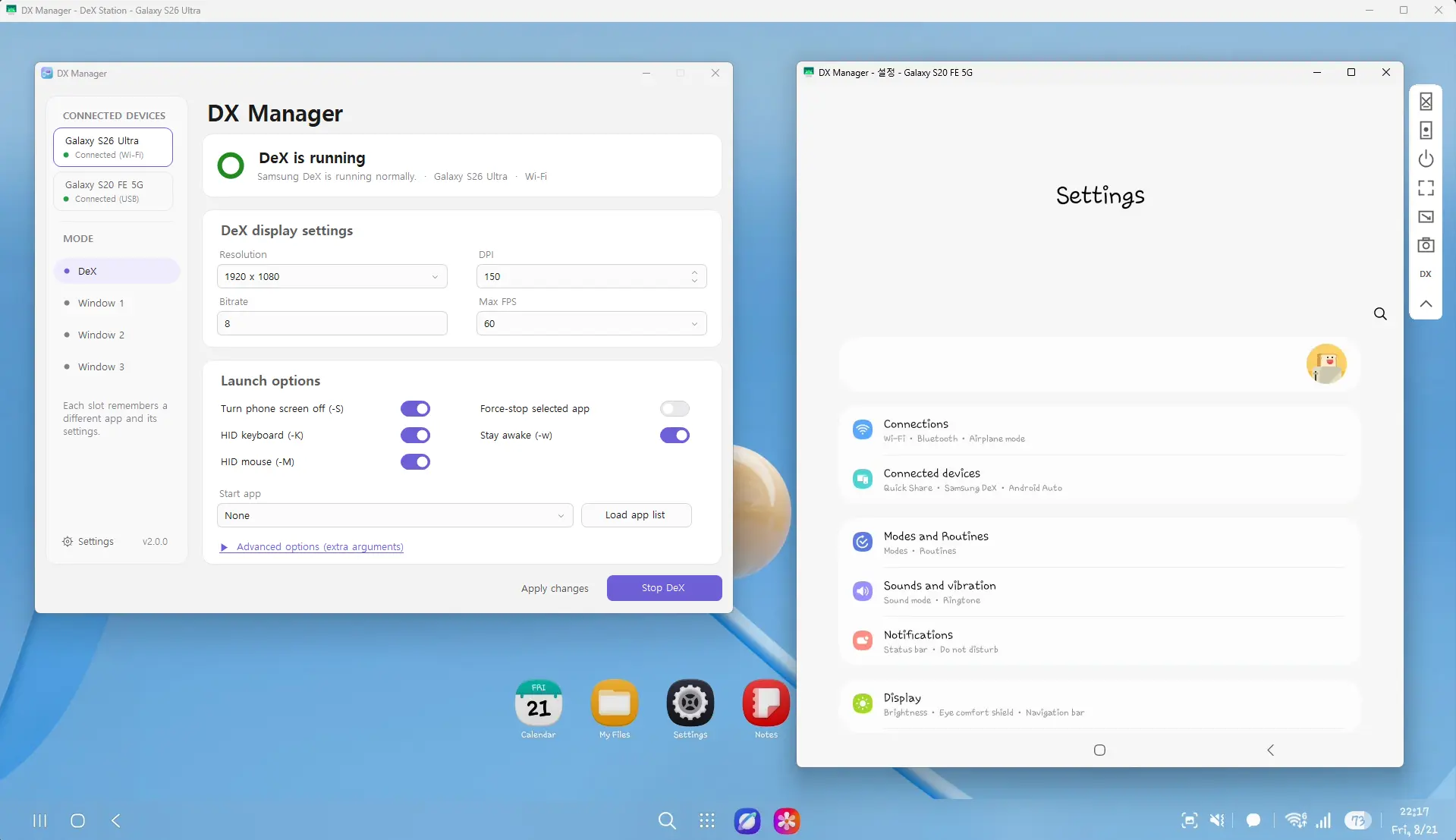Click the Stop DeX button
Image resolution: width=1456 pixels, height=840 pixels.
[x=664, y=588]
